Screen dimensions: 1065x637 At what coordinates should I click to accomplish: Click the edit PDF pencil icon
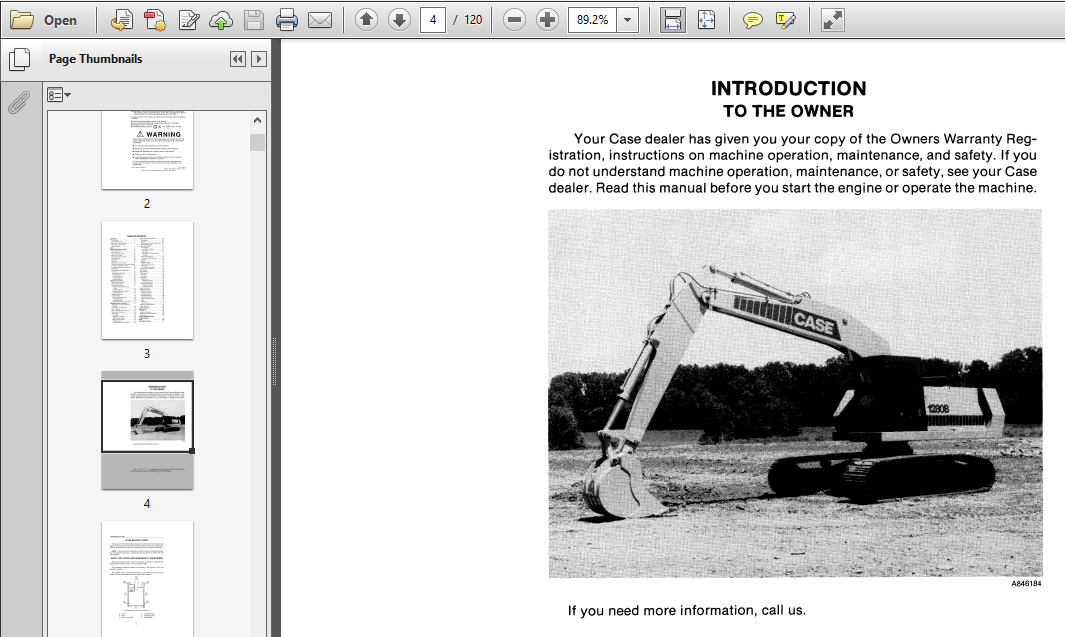pos(188,20)
